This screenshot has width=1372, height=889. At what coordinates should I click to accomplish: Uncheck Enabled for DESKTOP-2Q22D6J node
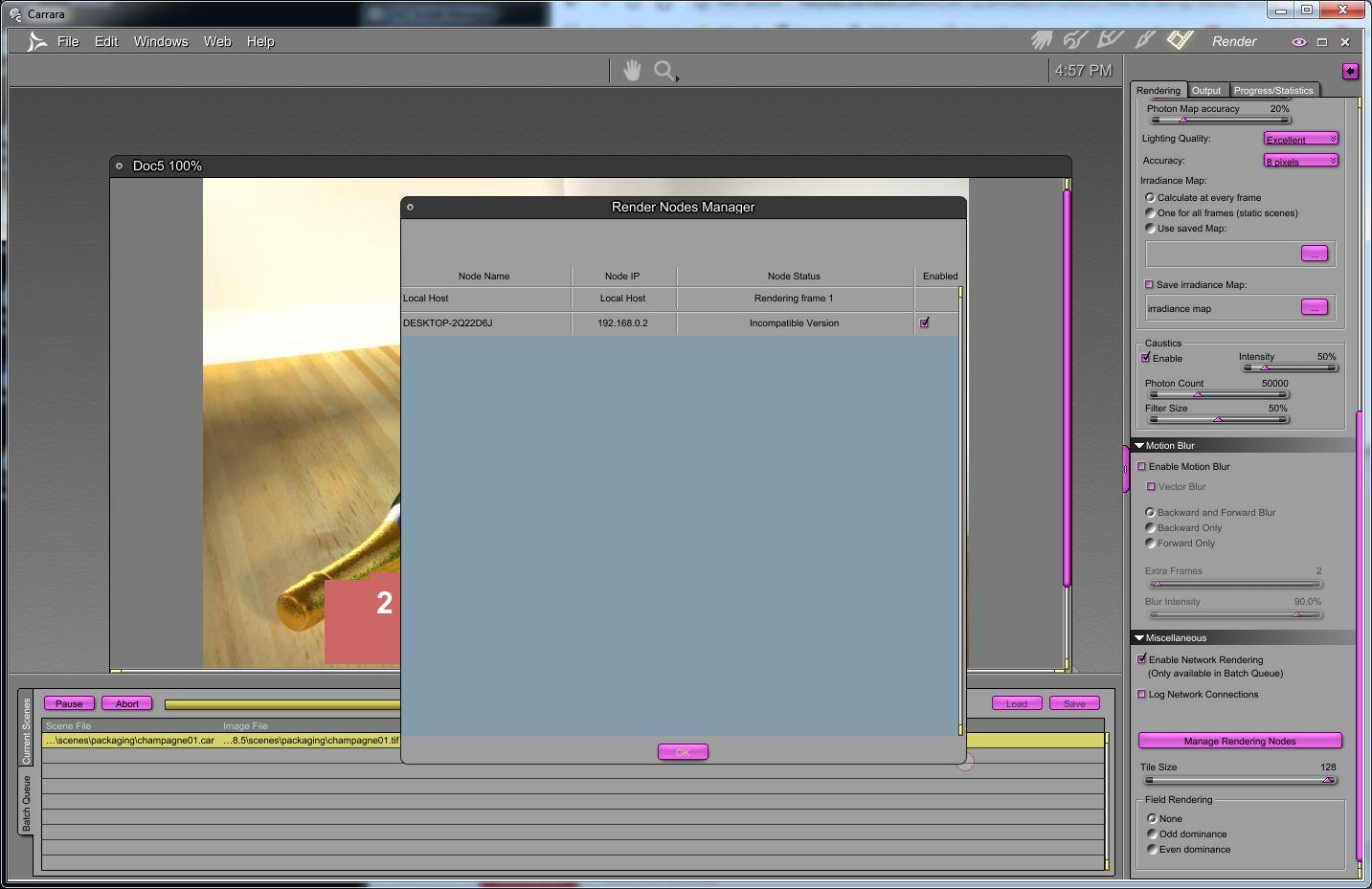coord(925,322)
